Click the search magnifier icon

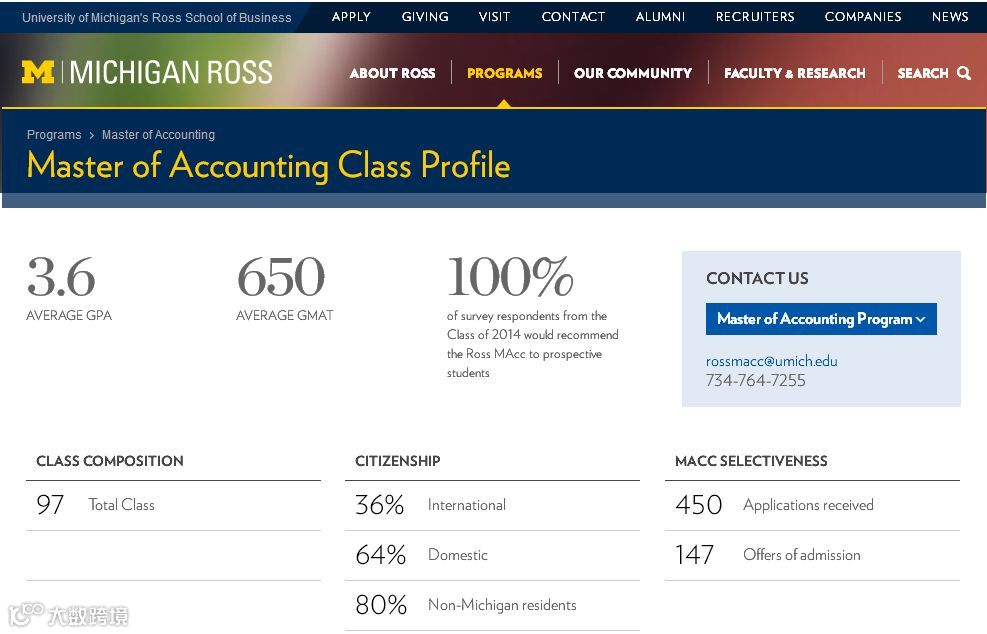pyautogui.click(x=964, y=73)
